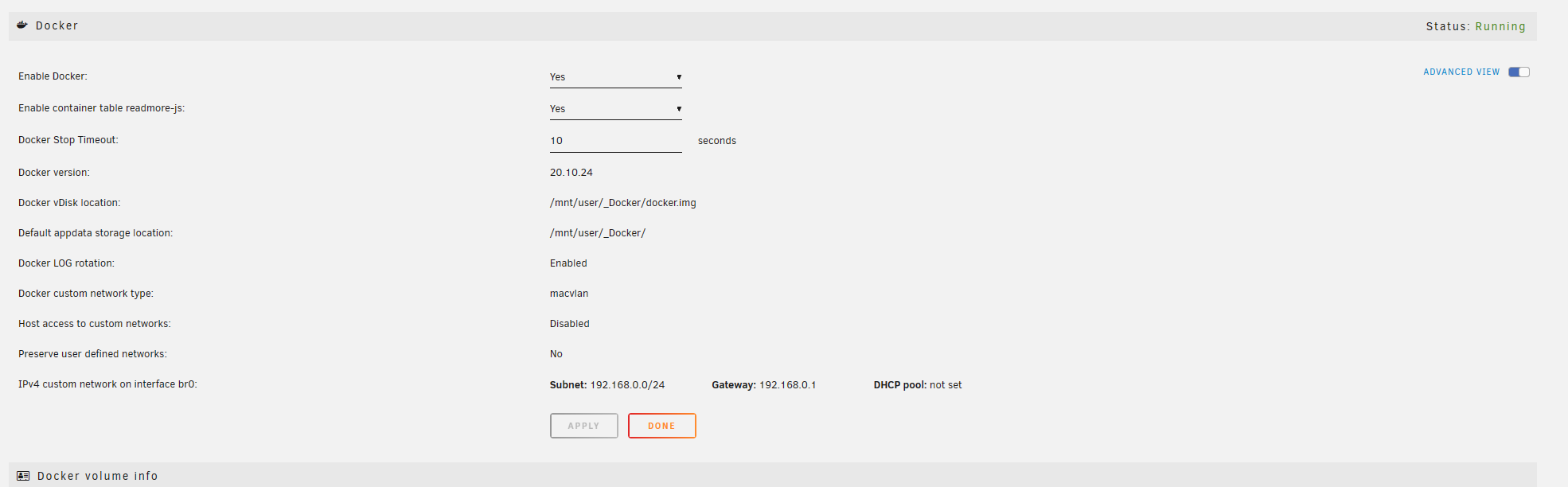Viewport: 1568px width, 487px height.
Task: Click IPv4 custom network on interface br0 label
Action: click(107, 384)
